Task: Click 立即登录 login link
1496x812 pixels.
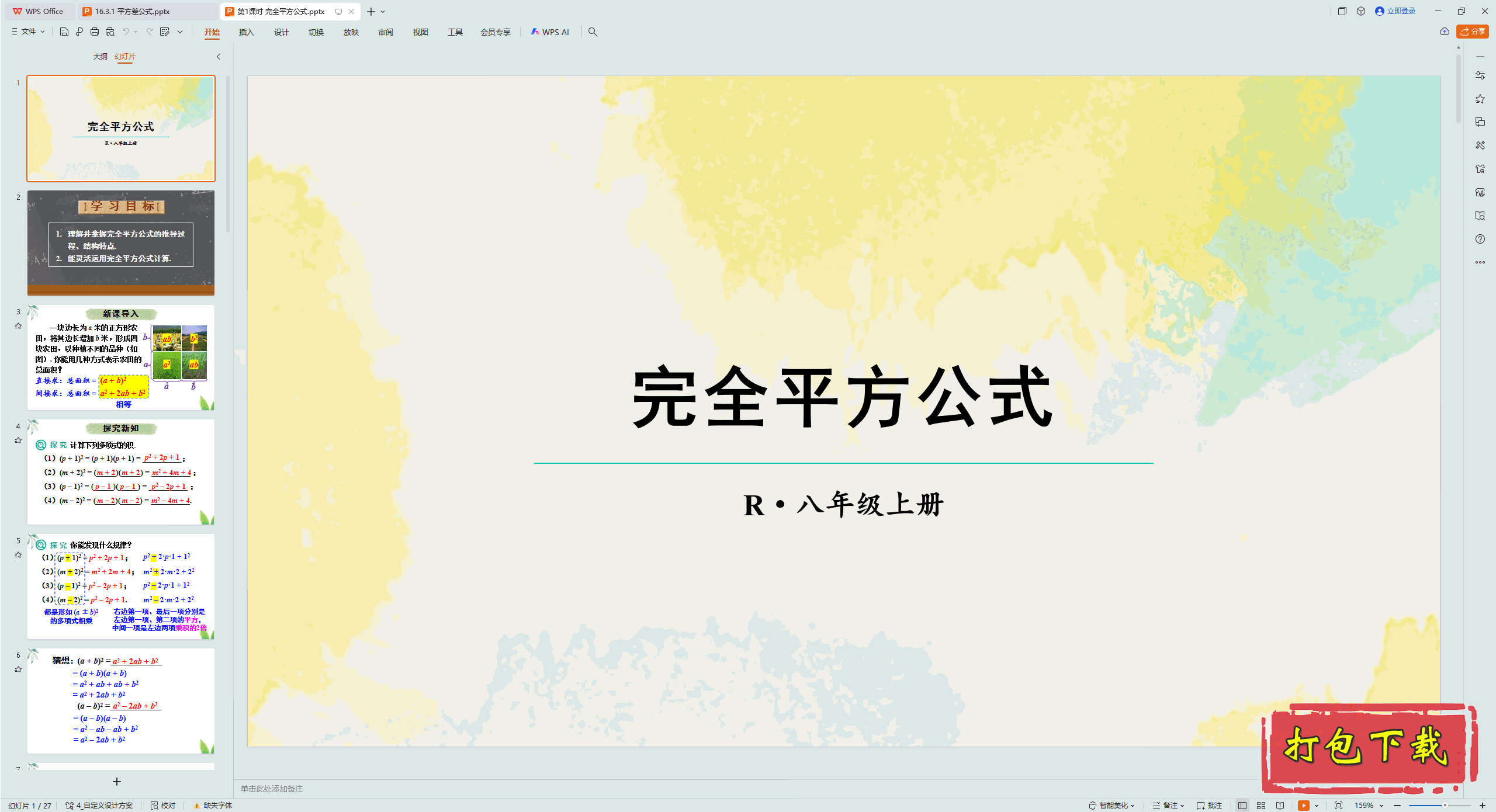Action: coord(1400,11)
